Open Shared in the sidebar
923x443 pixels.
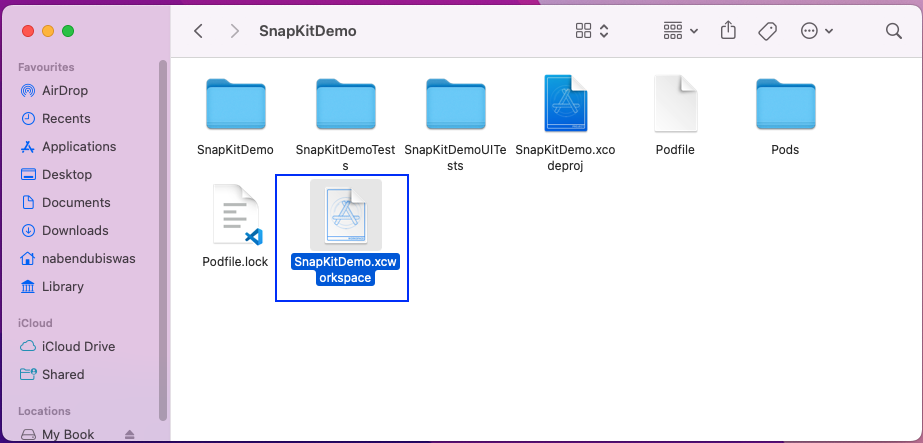pyautogui.click(x=52, y=375)
